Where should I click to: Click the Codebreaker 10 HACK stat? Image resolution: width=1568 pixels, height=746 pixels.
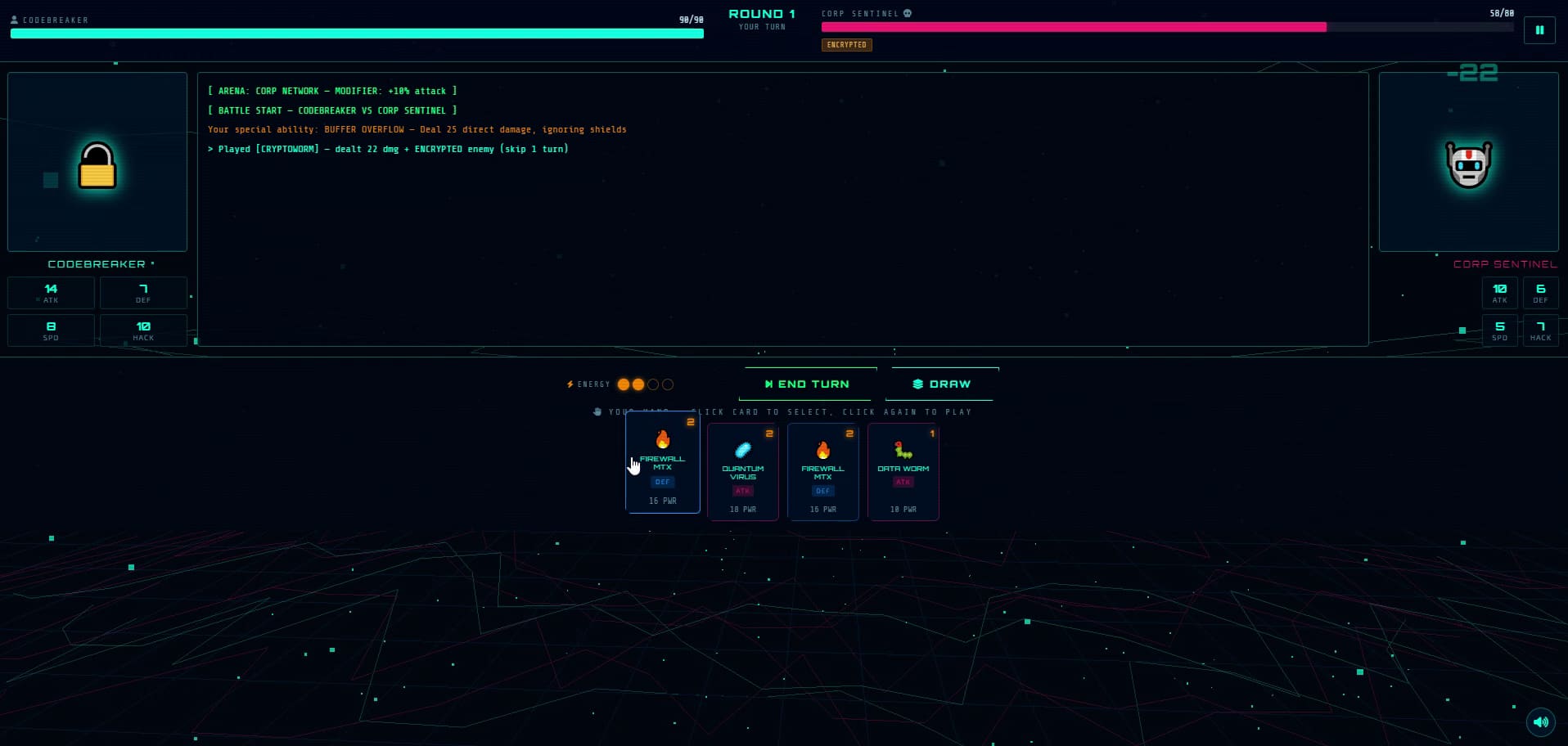click(143, 330)
